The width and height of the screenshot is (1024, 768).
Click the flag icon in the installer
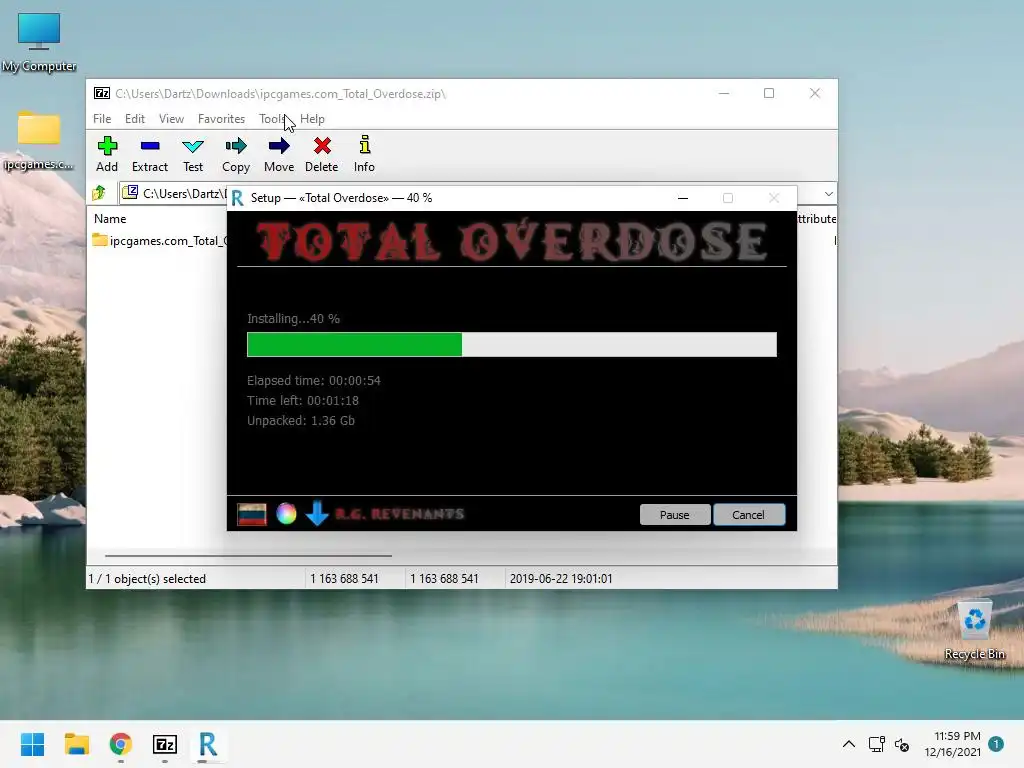(251, 514)
